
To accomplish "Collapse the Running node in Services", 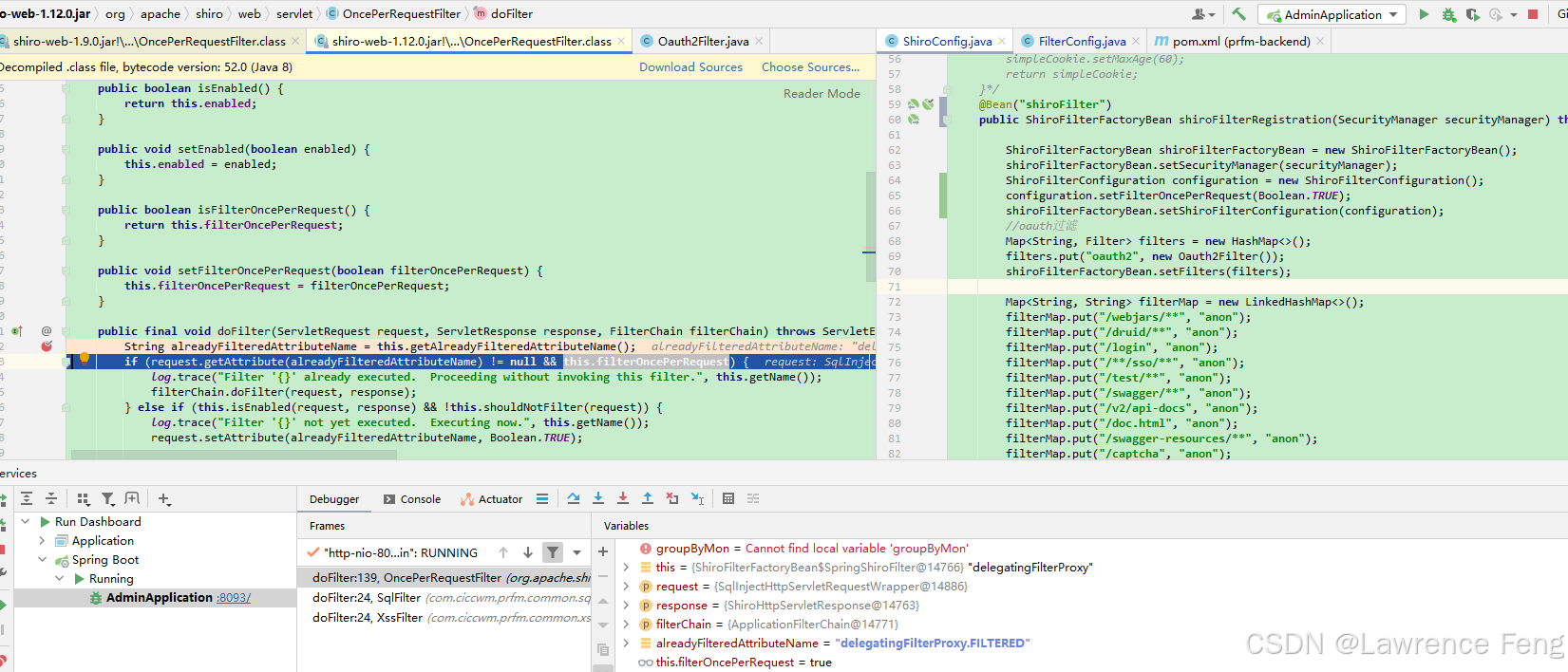I will (60, 579).
